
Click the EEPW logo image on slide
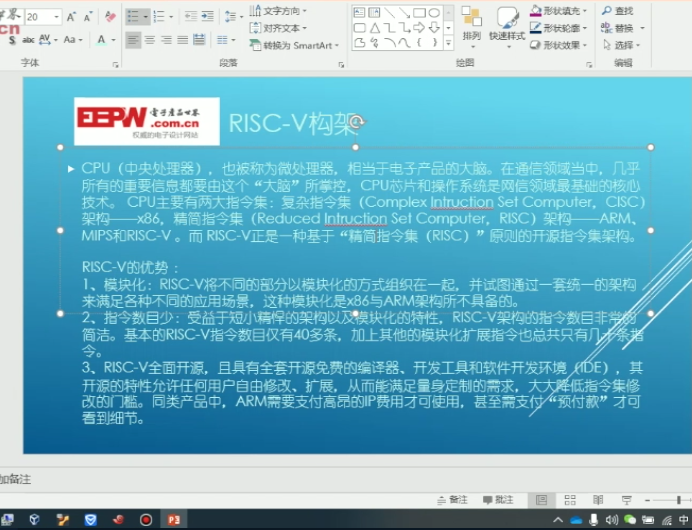coord(147,121)
